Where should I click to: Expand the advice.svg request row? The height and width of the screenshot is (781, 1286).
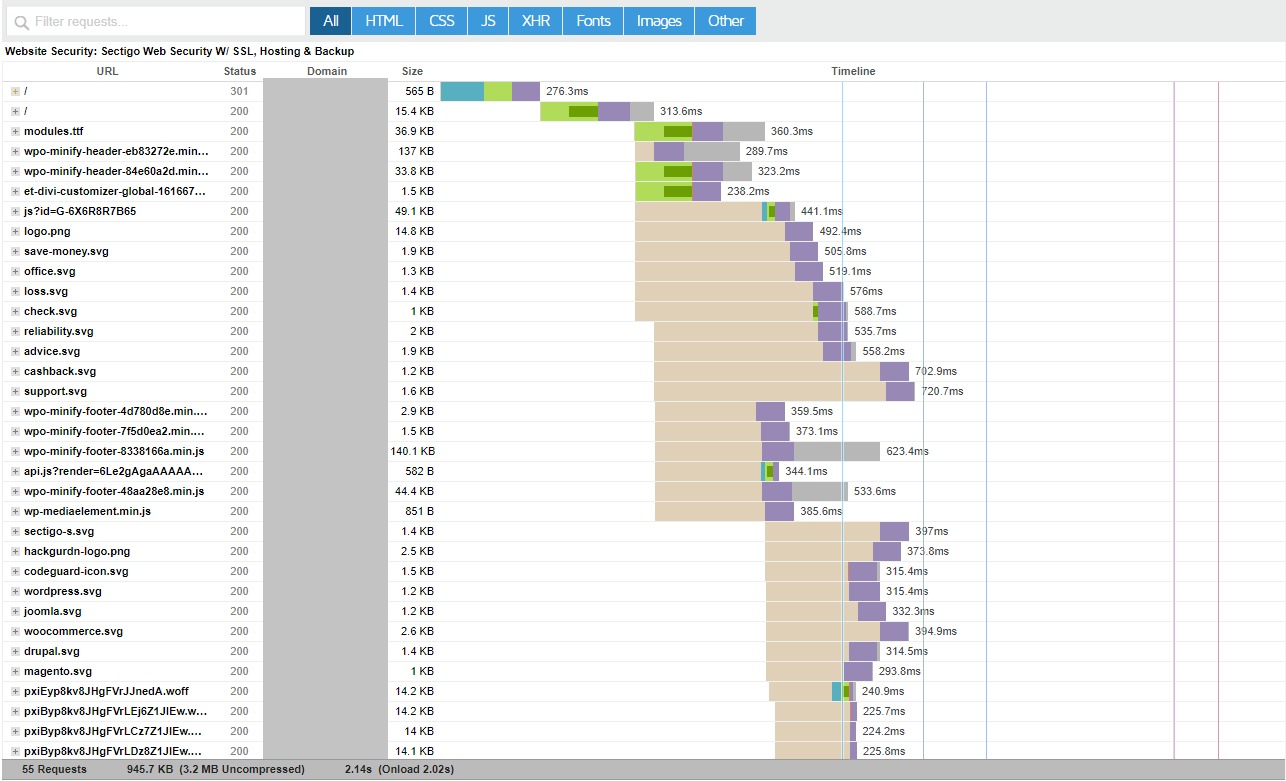[15, 351]
